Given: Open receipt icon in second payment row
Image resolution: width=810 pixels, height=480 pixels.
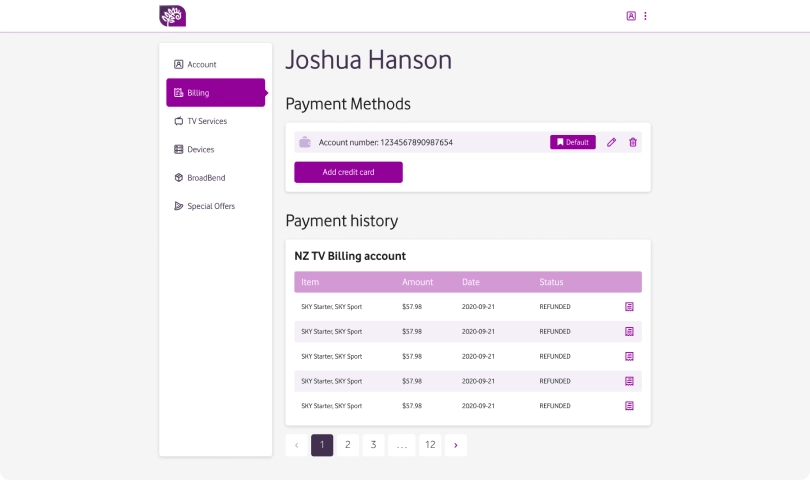Looking at the screenshot, I should pyautogui.click(x=629, y=331).
